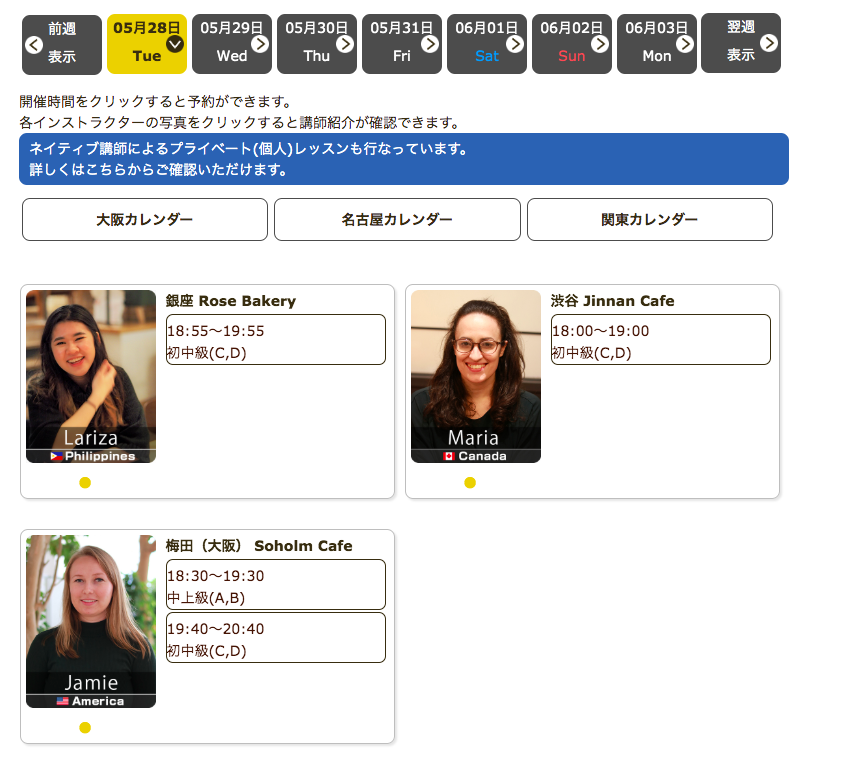Click the previous week arrow icon

click(33, 45)
